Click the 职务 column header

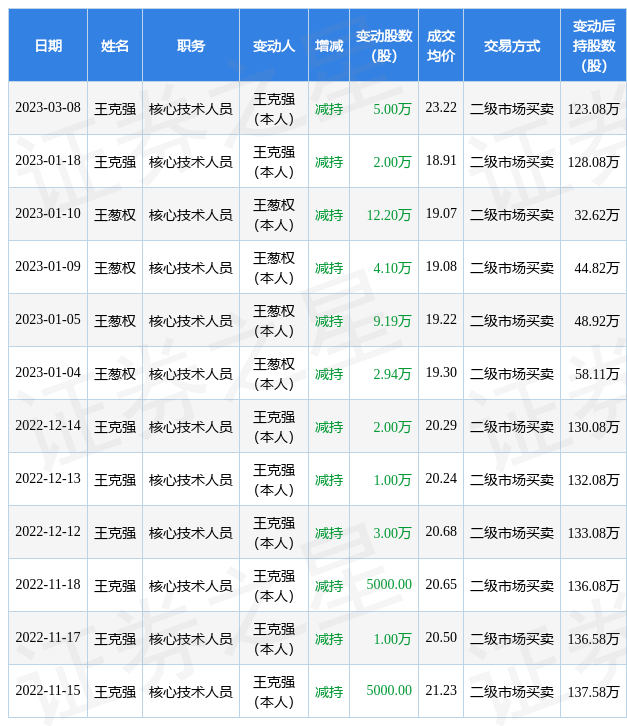[191, 46]
